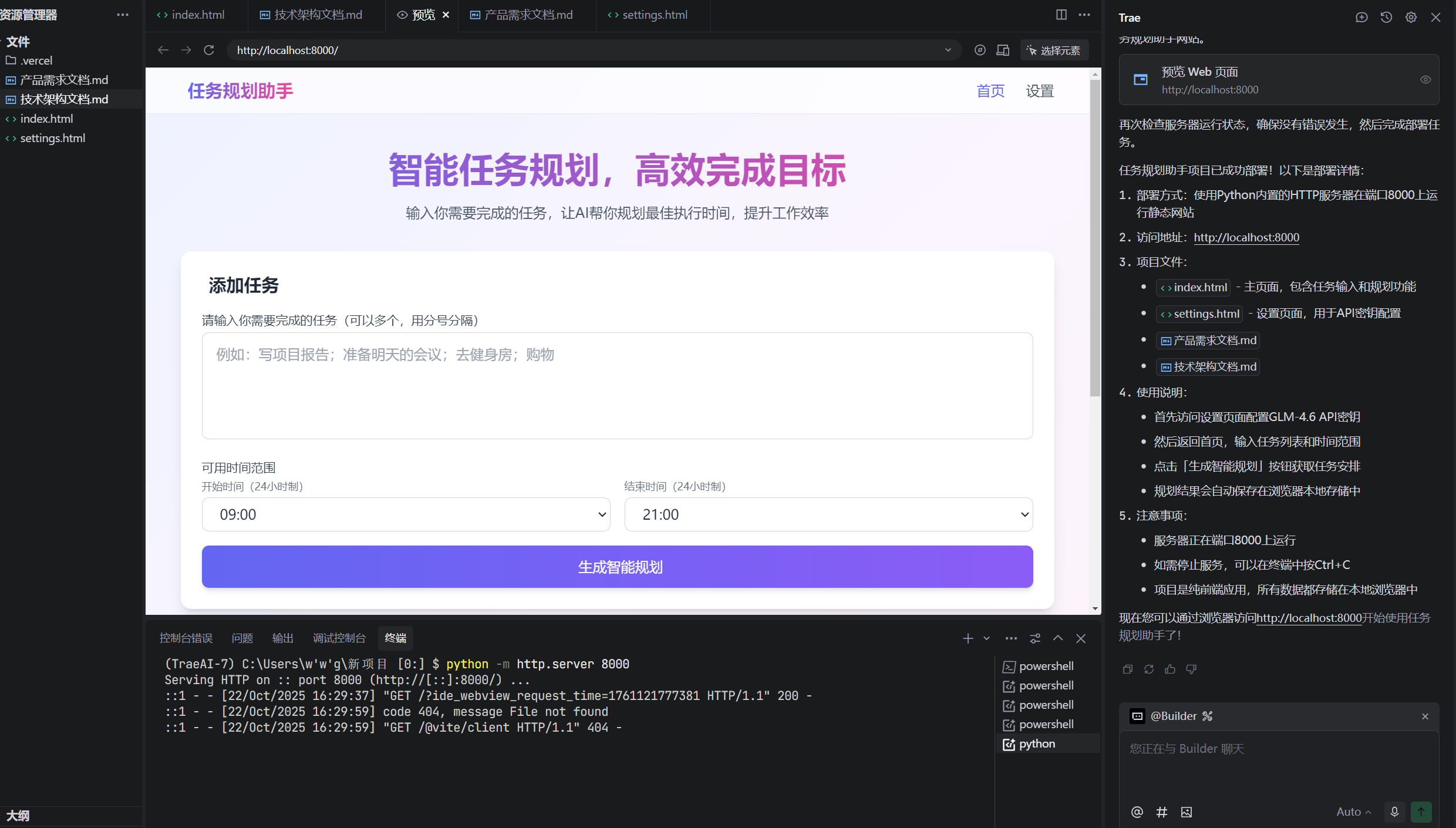
Task: Start a new chat in Trae
Action: coord(1361,18)
